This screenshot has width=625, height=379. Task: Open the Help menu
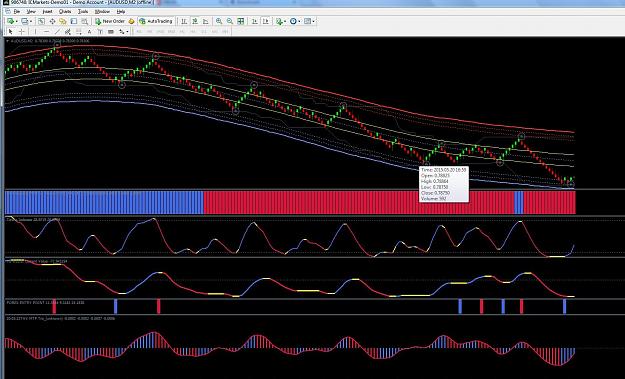tap(121, 12)
